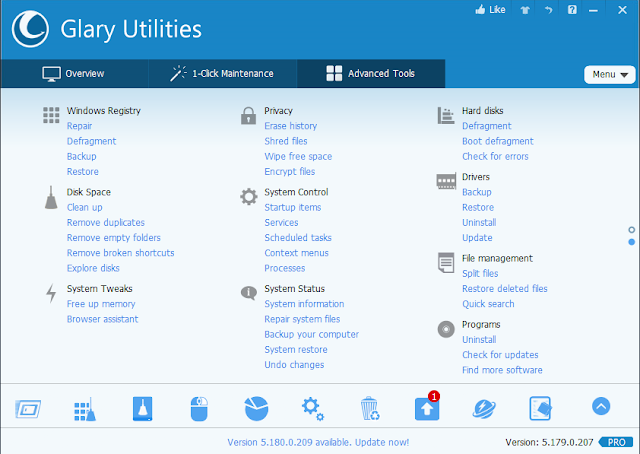Collapse the bottom toolbar with up chevron
Viewport: 640px width, 454px height.
(601, 406)
